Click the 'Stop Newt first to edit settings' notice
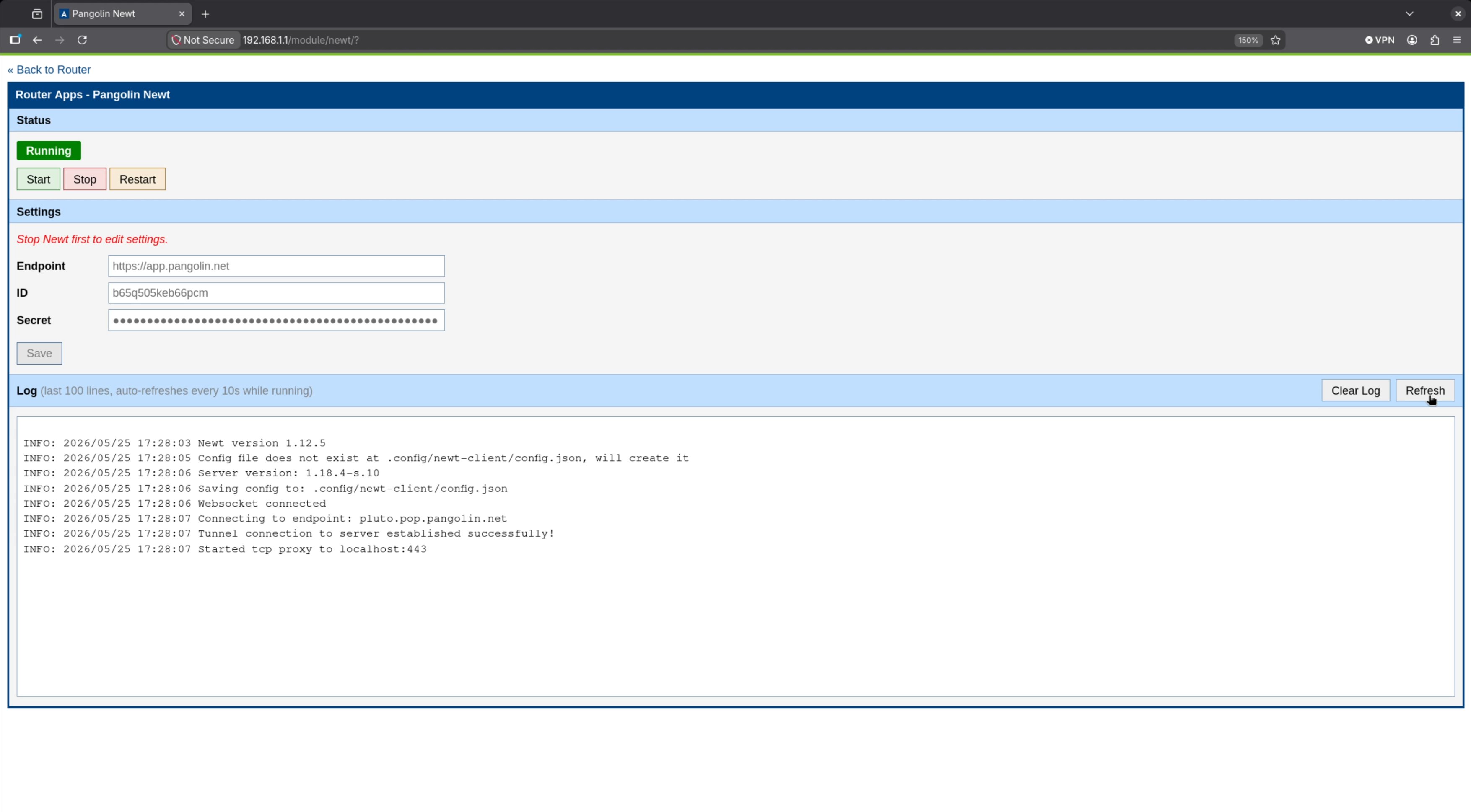 tap(92, 239)
